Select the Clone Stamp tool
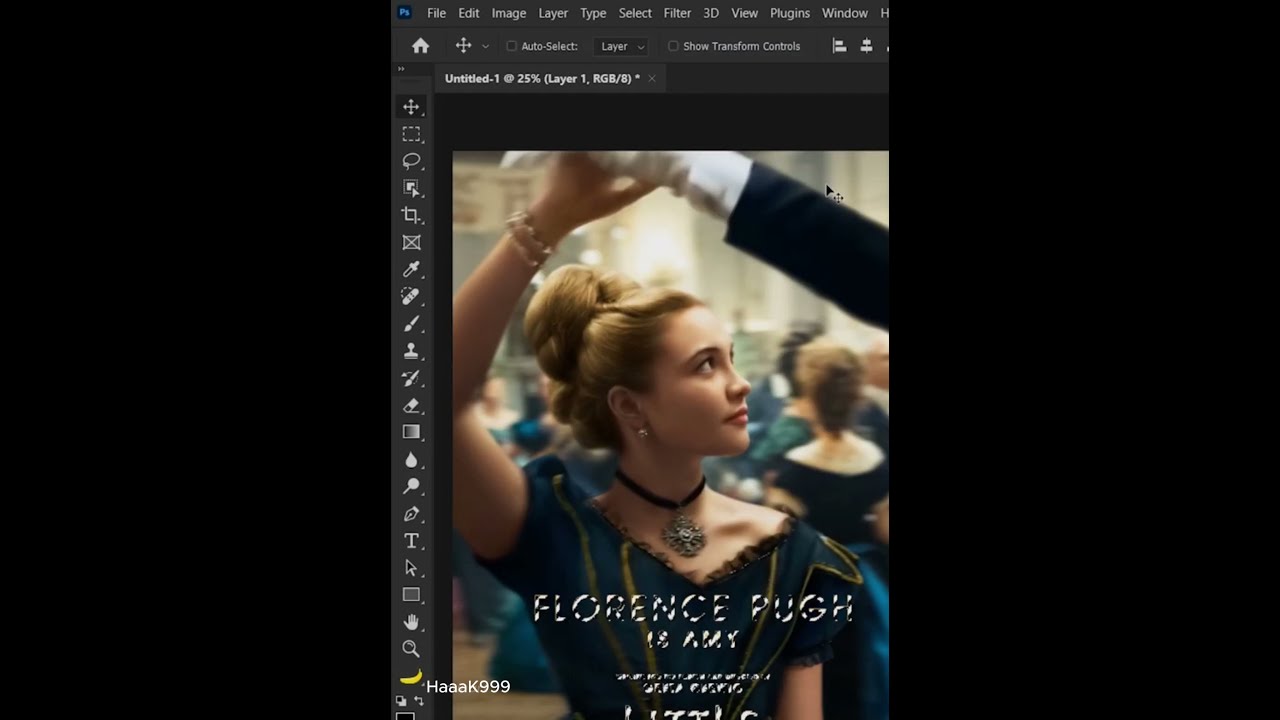This screenshot has height=720, width=1280. click(x=411, y=351)
